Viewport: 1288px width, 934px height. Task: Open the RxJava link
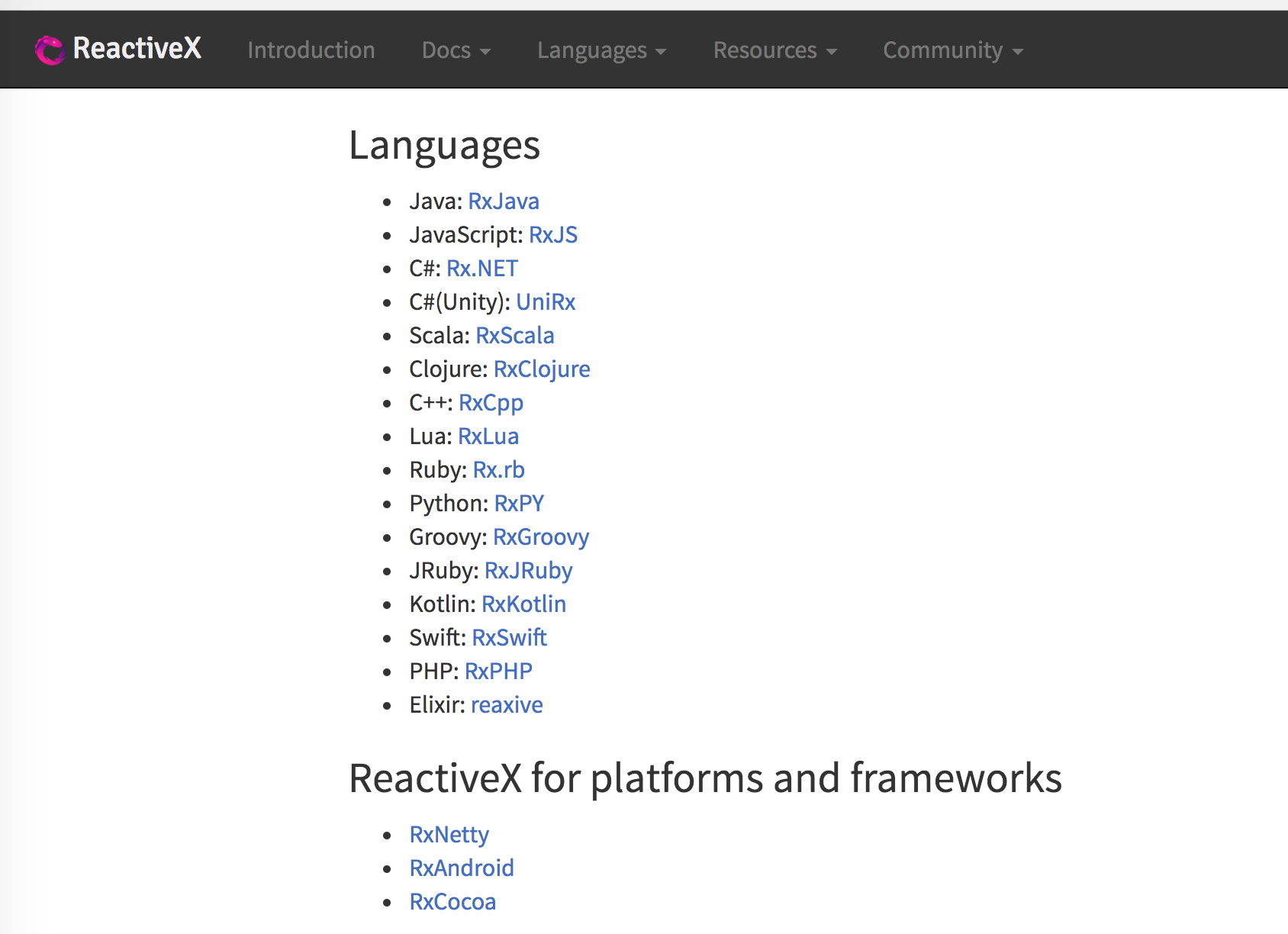504,201
